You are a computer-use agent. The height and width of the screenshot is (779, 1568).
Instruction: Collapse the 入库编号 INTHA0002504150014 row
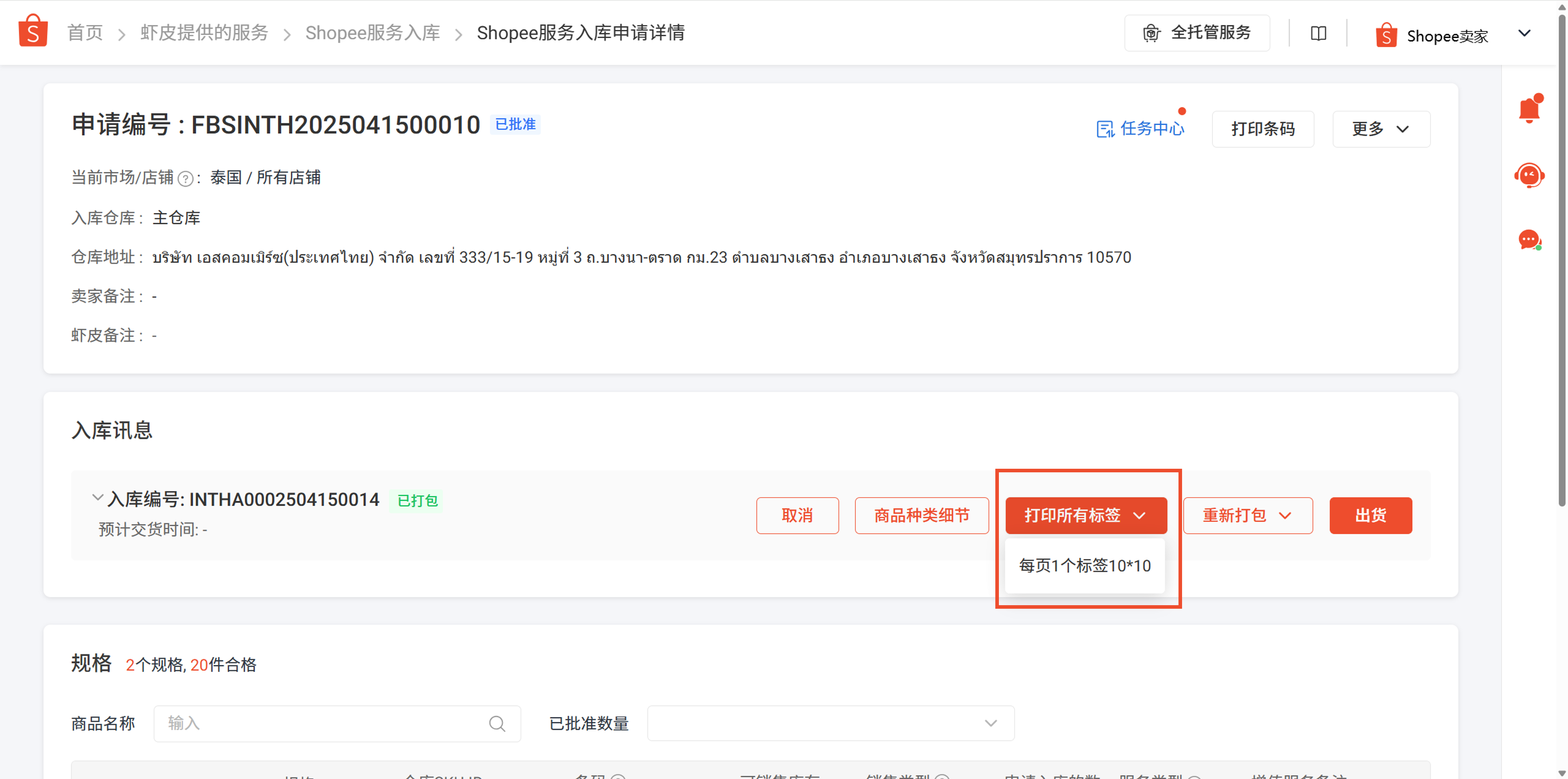point(97,497)
